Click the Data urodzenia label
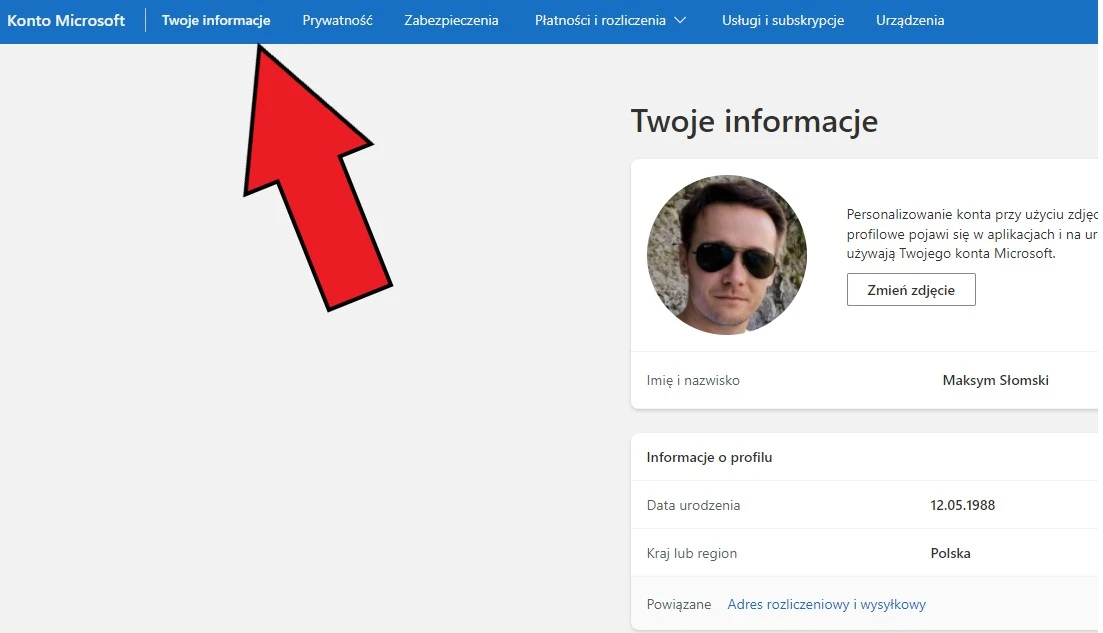 click(x=693, y=505)
